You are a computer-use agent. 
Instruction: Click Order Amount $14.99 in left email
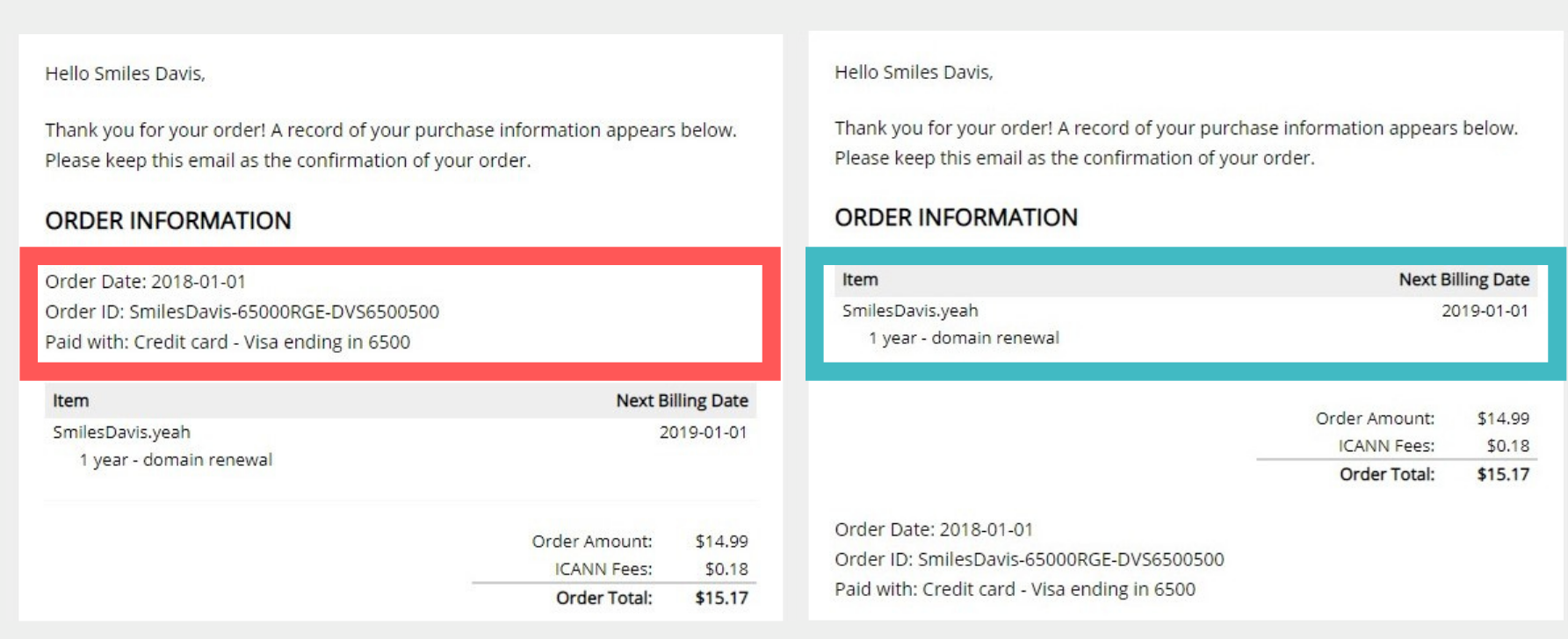click(639, 541)
